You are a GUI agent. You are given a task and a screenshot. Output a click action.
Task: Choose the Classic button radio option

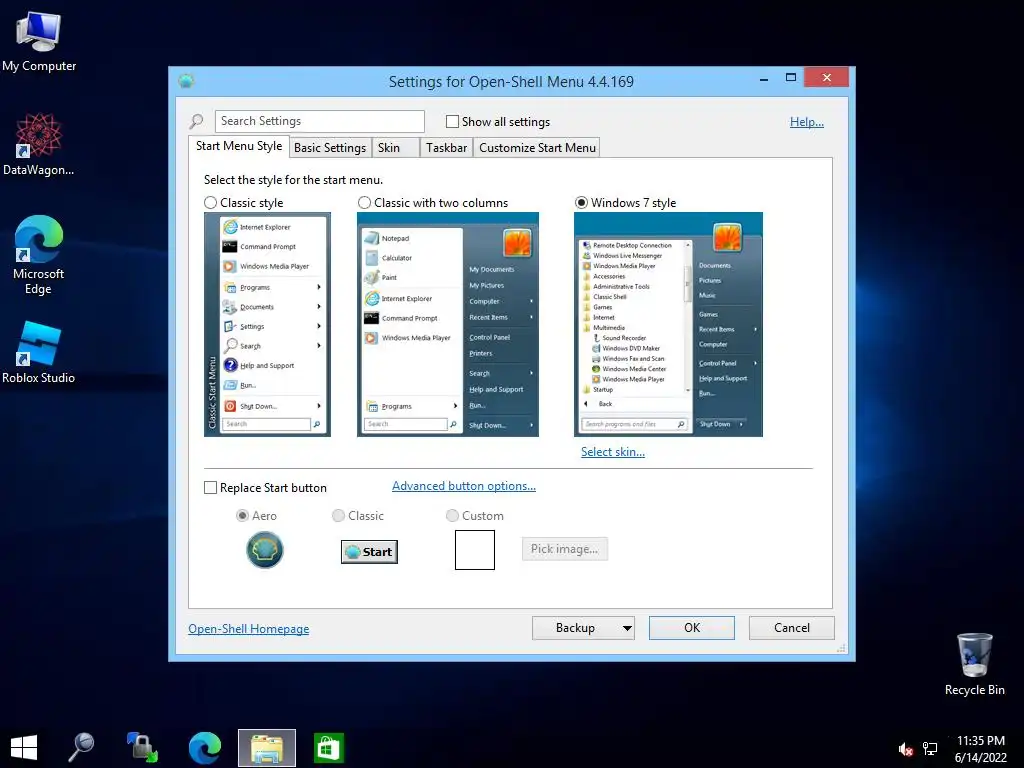point(338,516)
